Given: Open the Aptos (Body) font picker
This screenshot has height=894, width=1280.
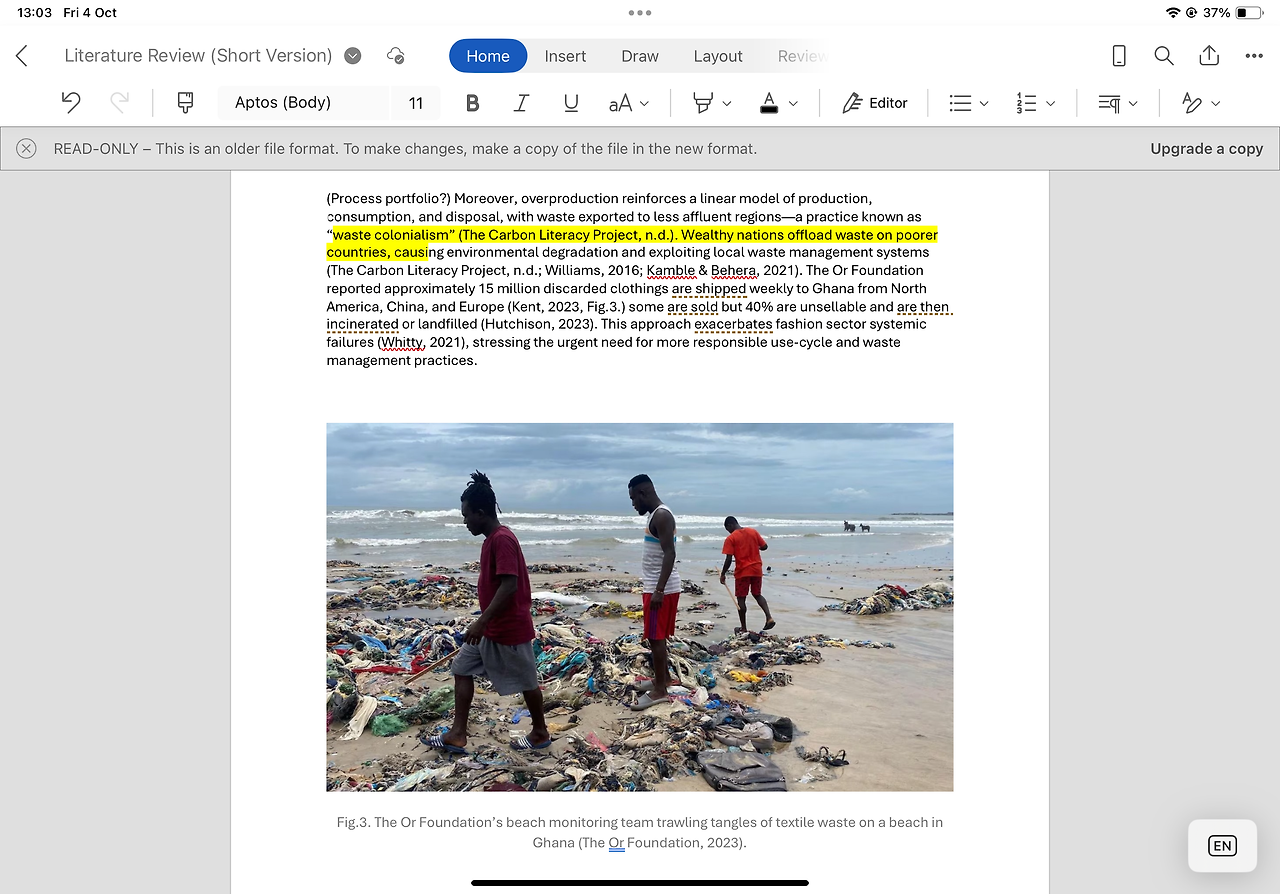Looking at the screenshot, I should [302, 102].
